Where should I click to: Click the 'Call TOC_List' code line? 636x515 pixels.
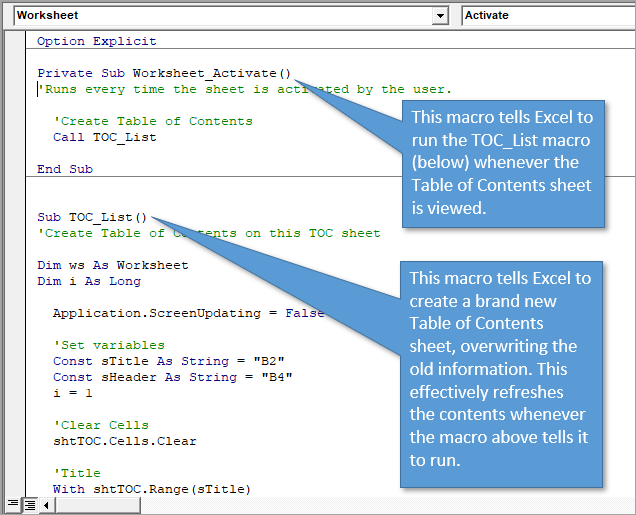click(105, 137)
